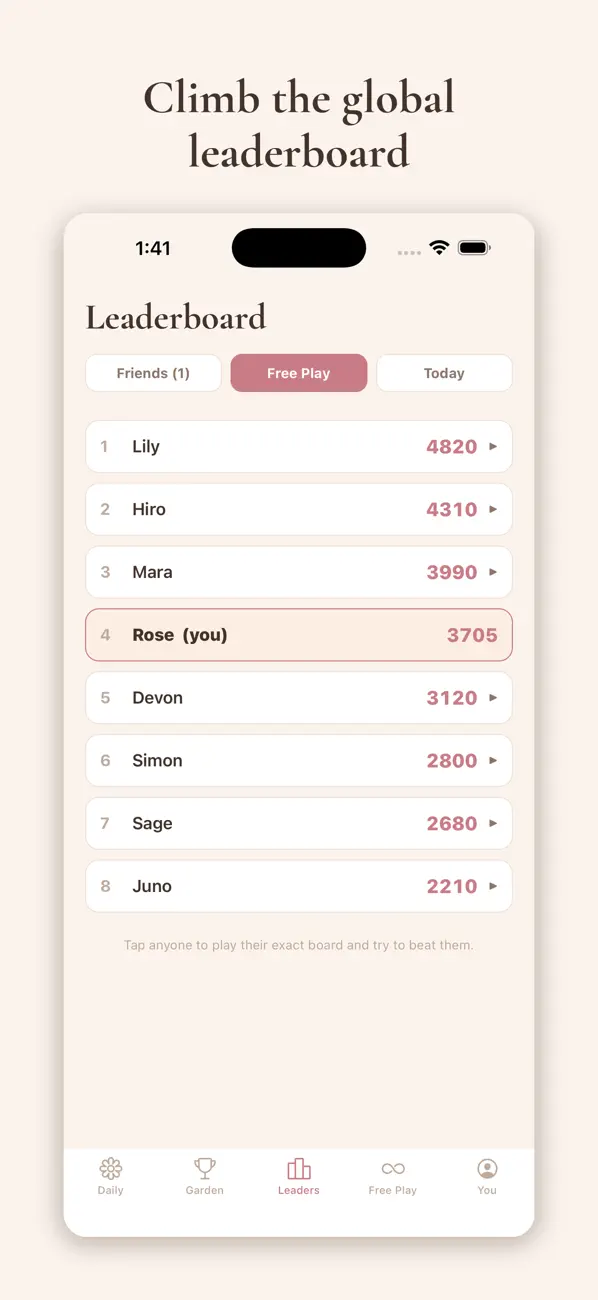598x1300 pixels.
Task: Open Simon's board from the leaderboard
Action: (x=299, y=761)
